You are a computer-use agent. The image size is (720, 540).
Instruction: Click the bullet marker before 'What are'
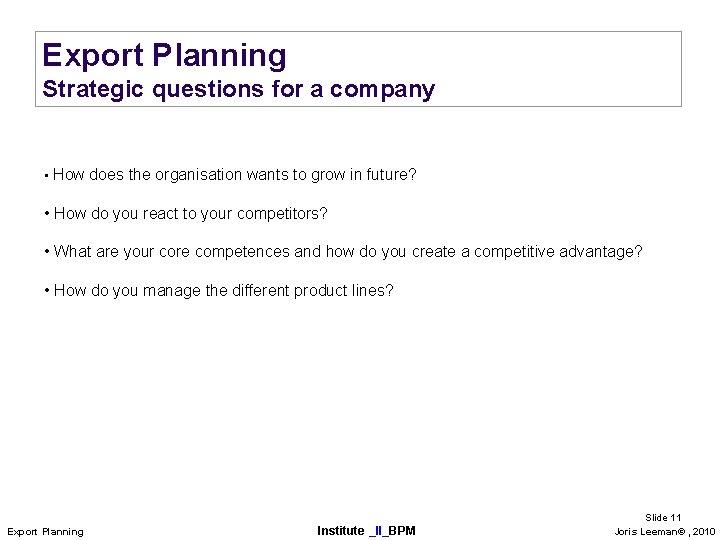click(x=47, y=252)
